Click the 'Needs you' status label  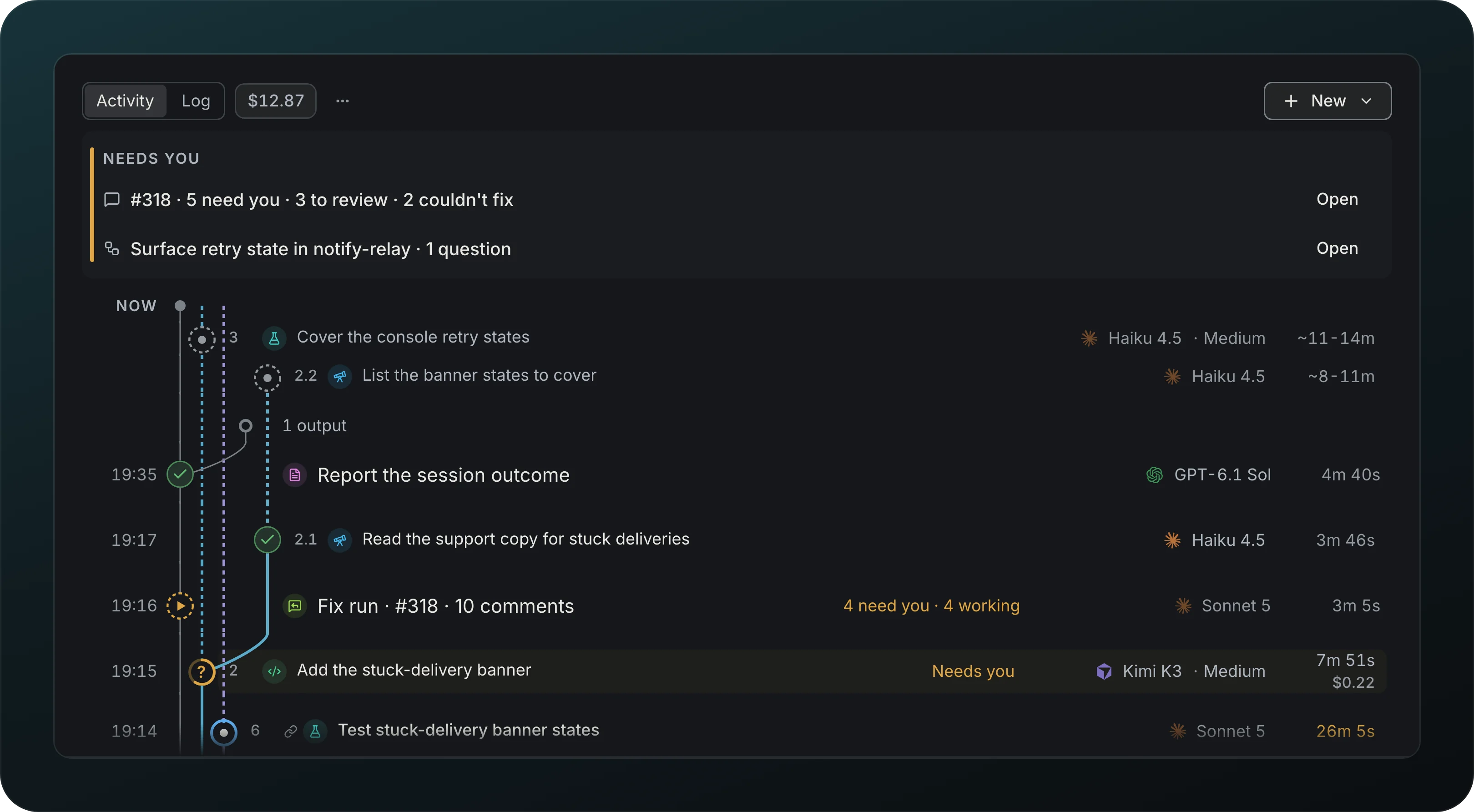(973, 671)
